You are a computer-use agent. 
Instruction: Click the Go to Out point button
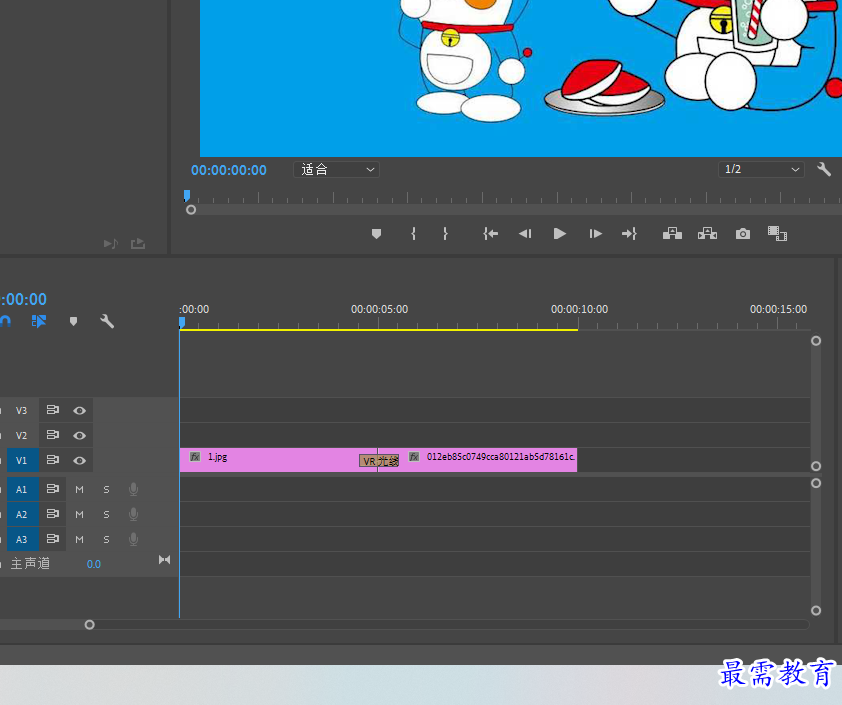coord(629,234)
